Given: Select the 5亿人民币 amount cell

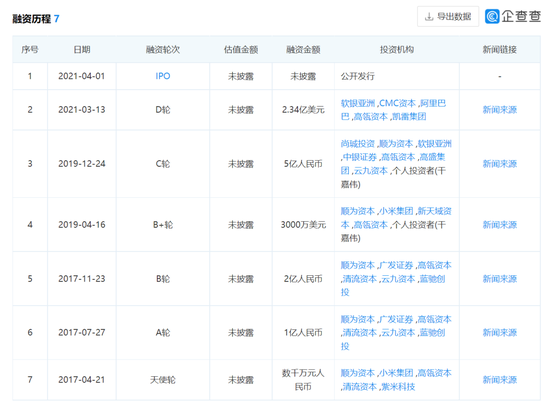Looking at the screenshot, I should coord(303,164).
